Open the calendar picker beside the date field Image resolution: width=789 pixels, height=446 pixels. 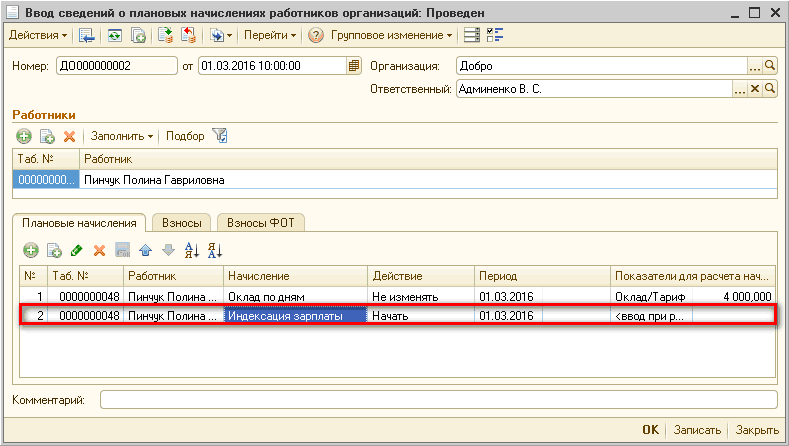pos(353,66)
